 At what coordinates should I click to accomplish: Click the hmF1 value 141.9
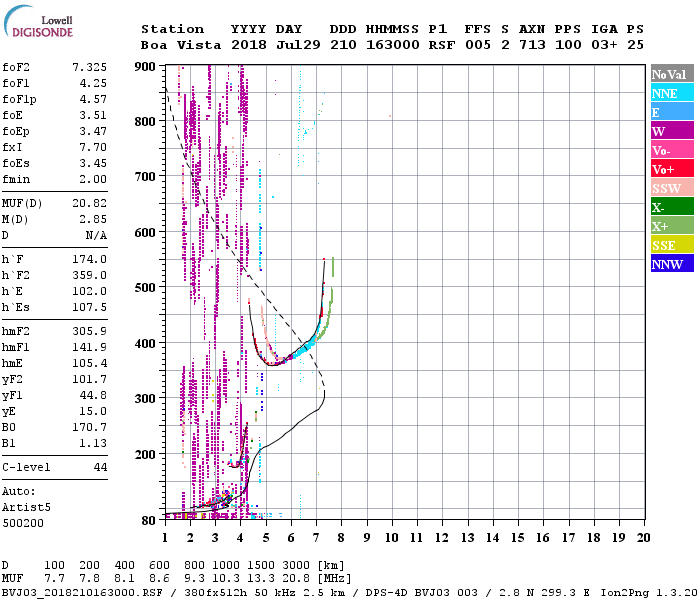click(x=90, y=347)
